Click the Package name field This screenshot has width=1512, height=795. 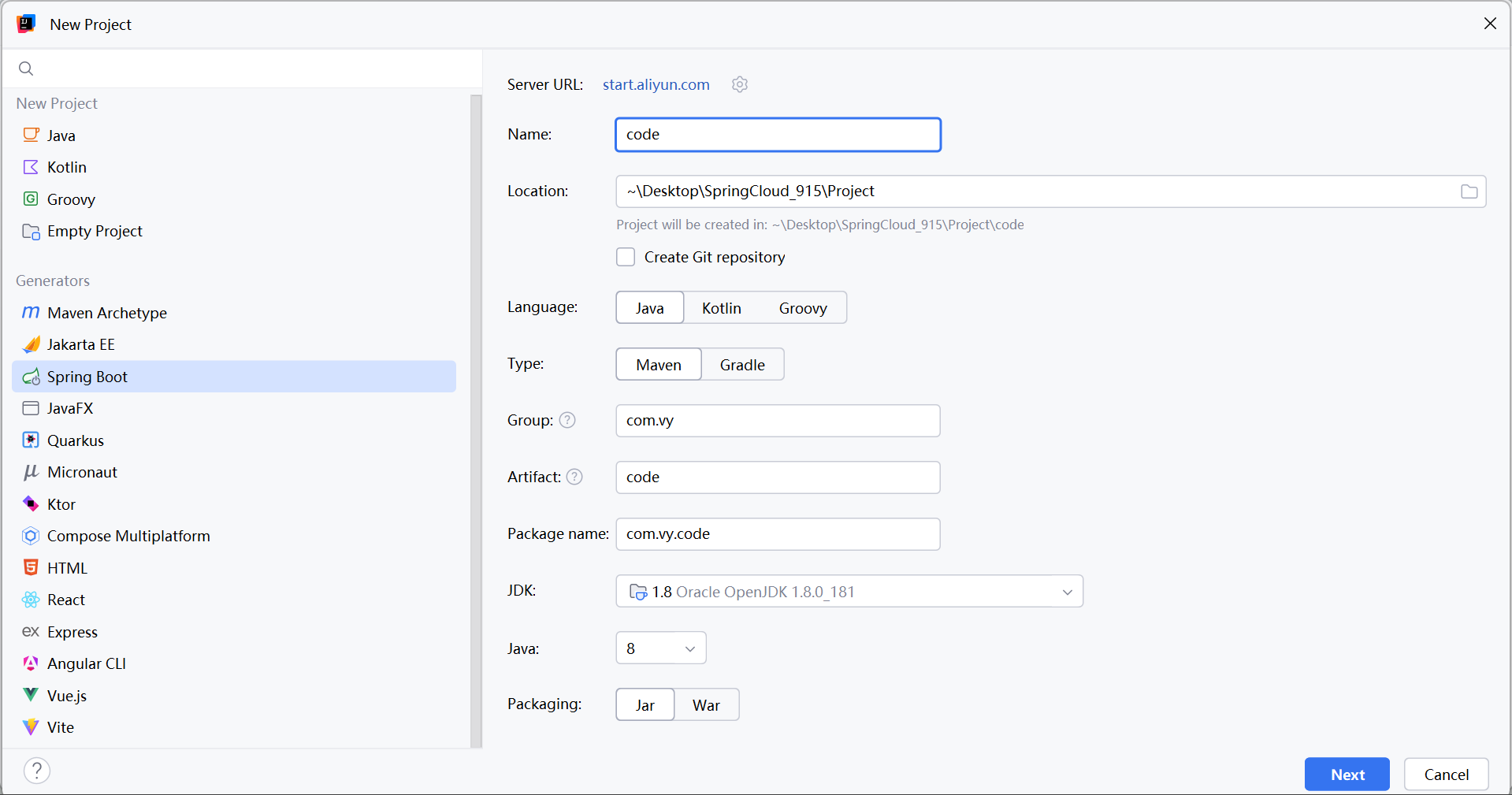(x=778, y=533)
